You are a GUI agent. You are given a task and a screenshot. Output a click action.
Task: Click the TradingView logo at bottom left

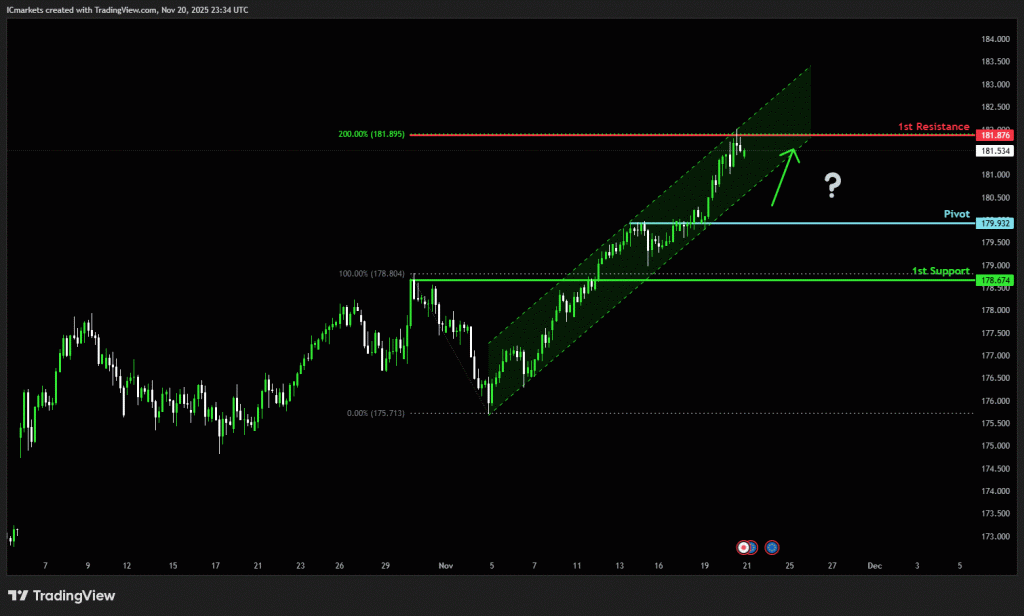(x=62, y=596)
